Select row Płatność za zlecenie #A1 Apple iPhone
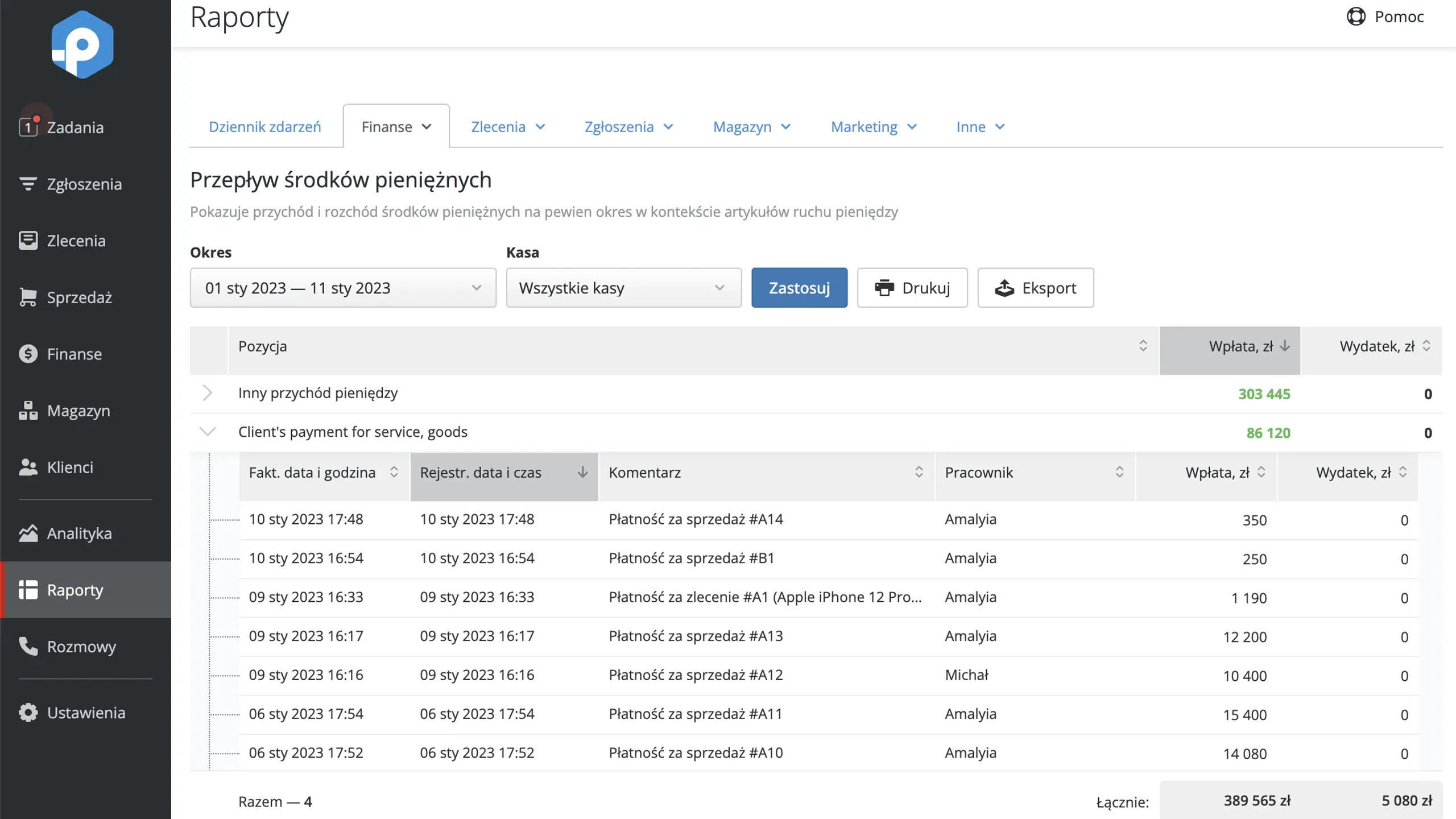The width and height of the screenshot is (1456, 819). (x=829, y=597)
